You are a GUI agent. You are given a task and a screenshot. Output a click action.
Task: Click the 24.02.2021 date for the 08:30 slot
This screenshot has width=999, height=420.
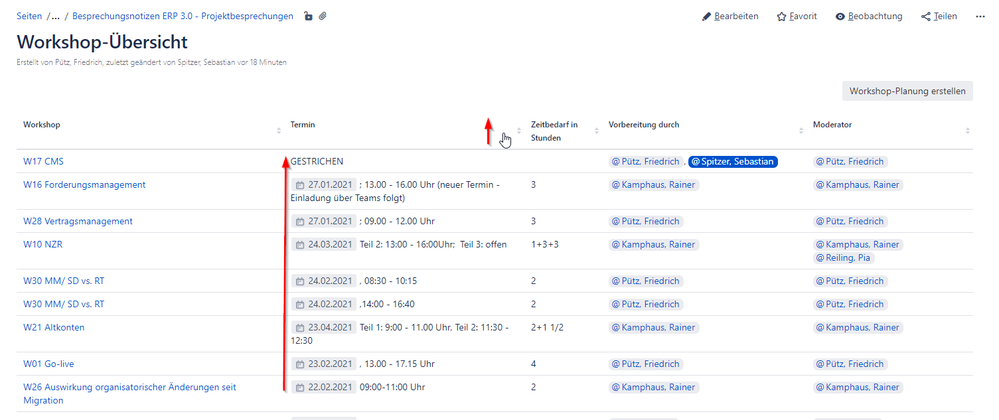tap(324, 281)
